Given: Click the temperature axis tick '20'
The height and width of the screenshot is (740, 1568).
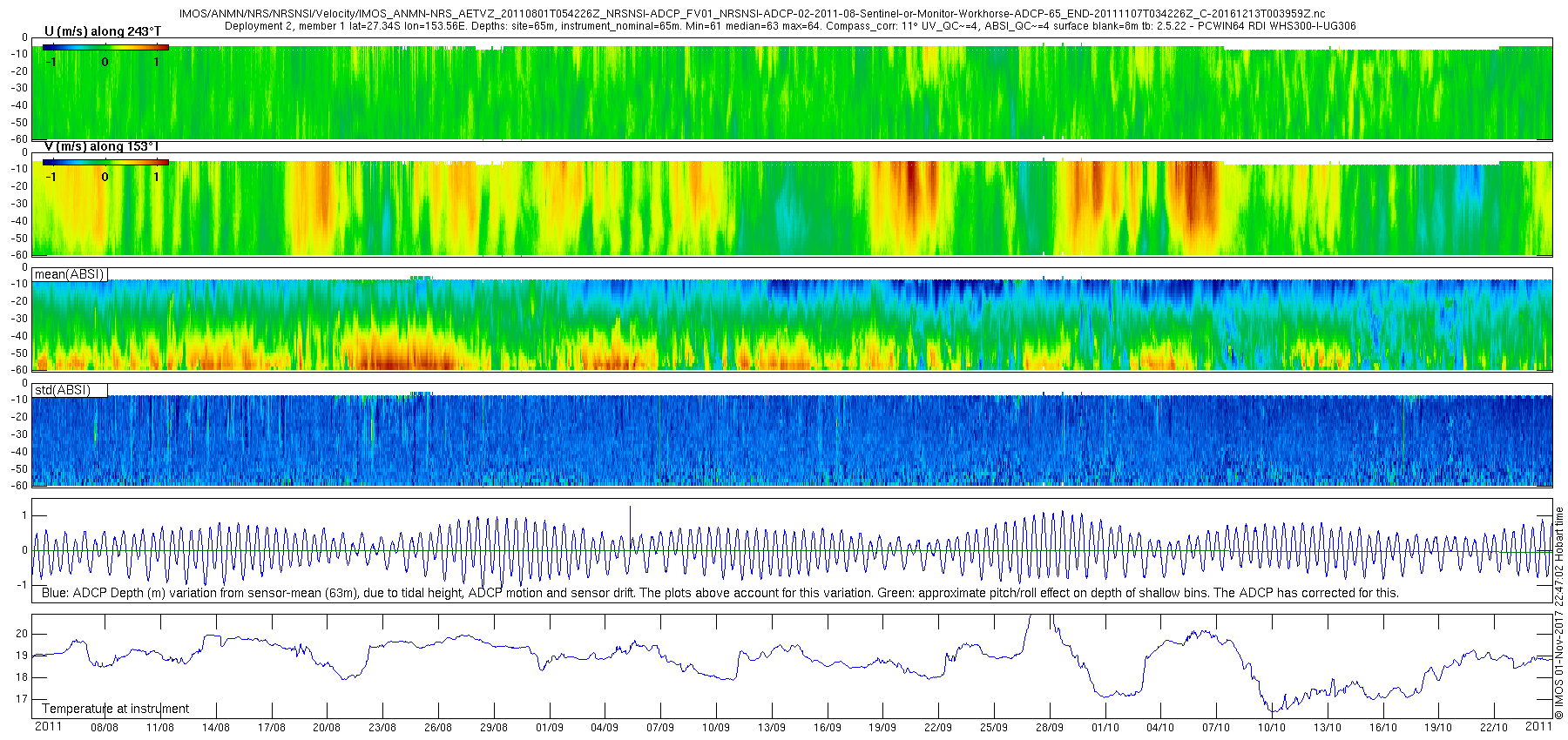Looking at the screenshot, I should tap(22, 634).
